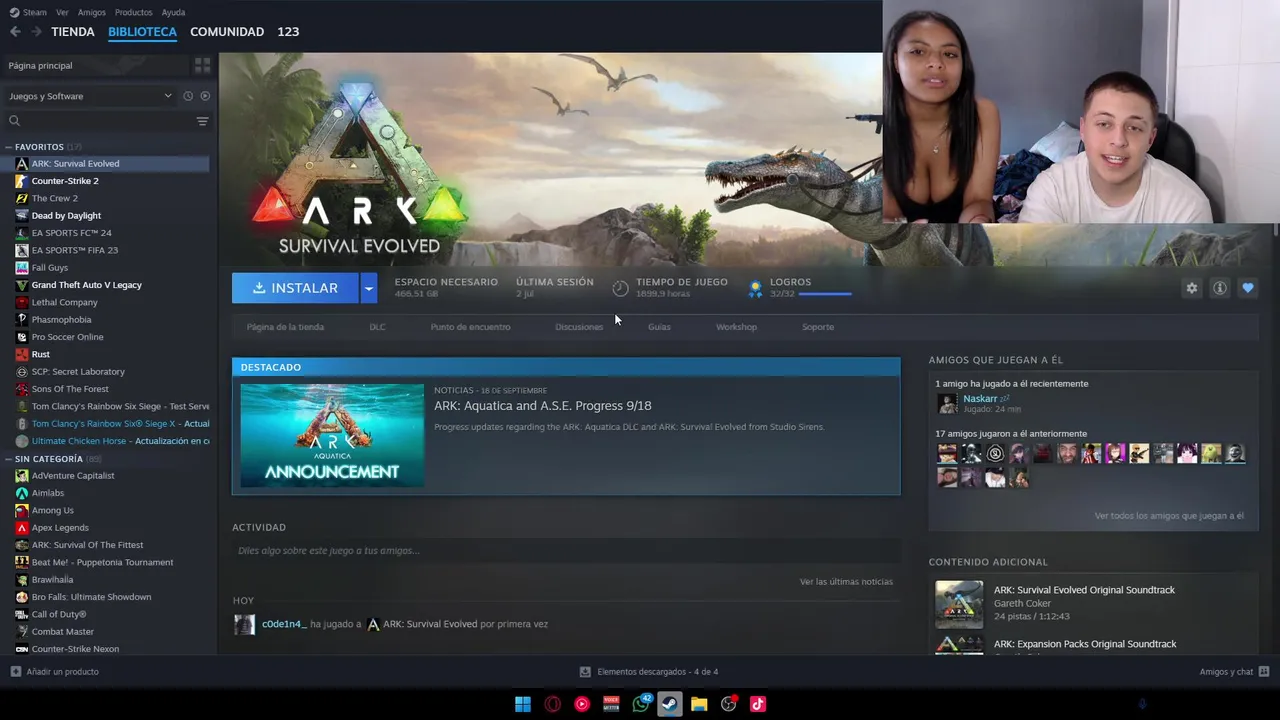Click the forward navigation arrow

[x=36, y=32]
